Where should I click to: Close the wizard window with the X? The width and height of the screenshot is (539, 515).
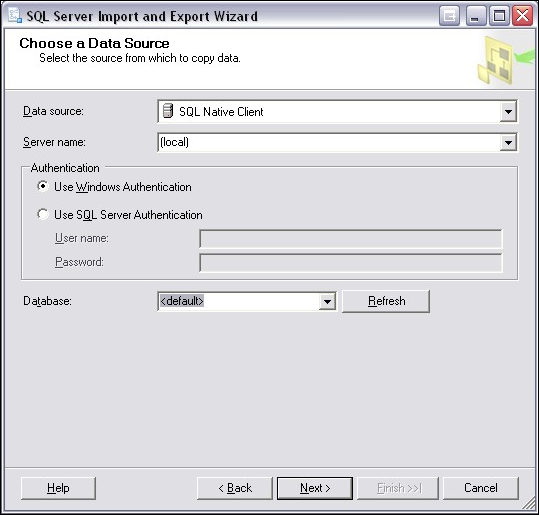[x=522, y=16]
